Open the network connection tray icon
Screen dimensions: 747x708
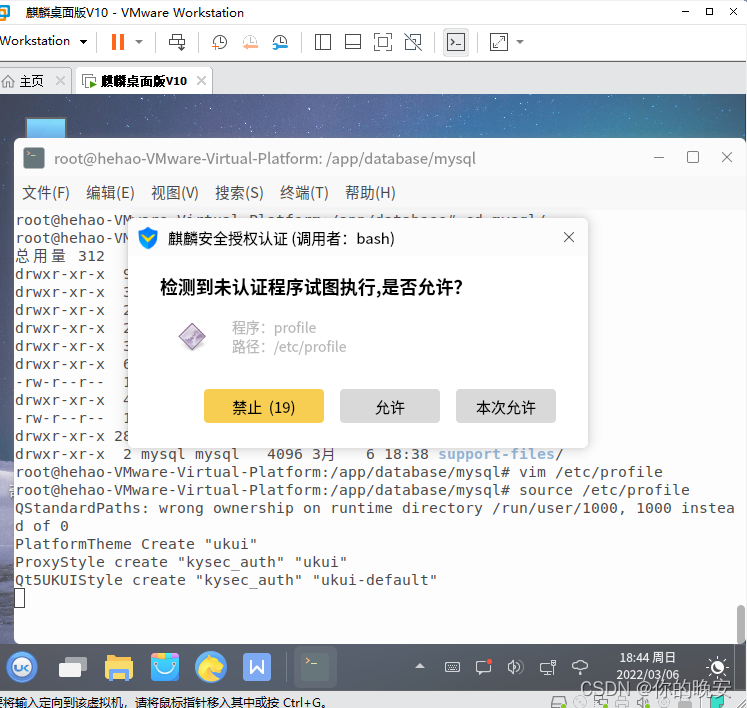548,667
